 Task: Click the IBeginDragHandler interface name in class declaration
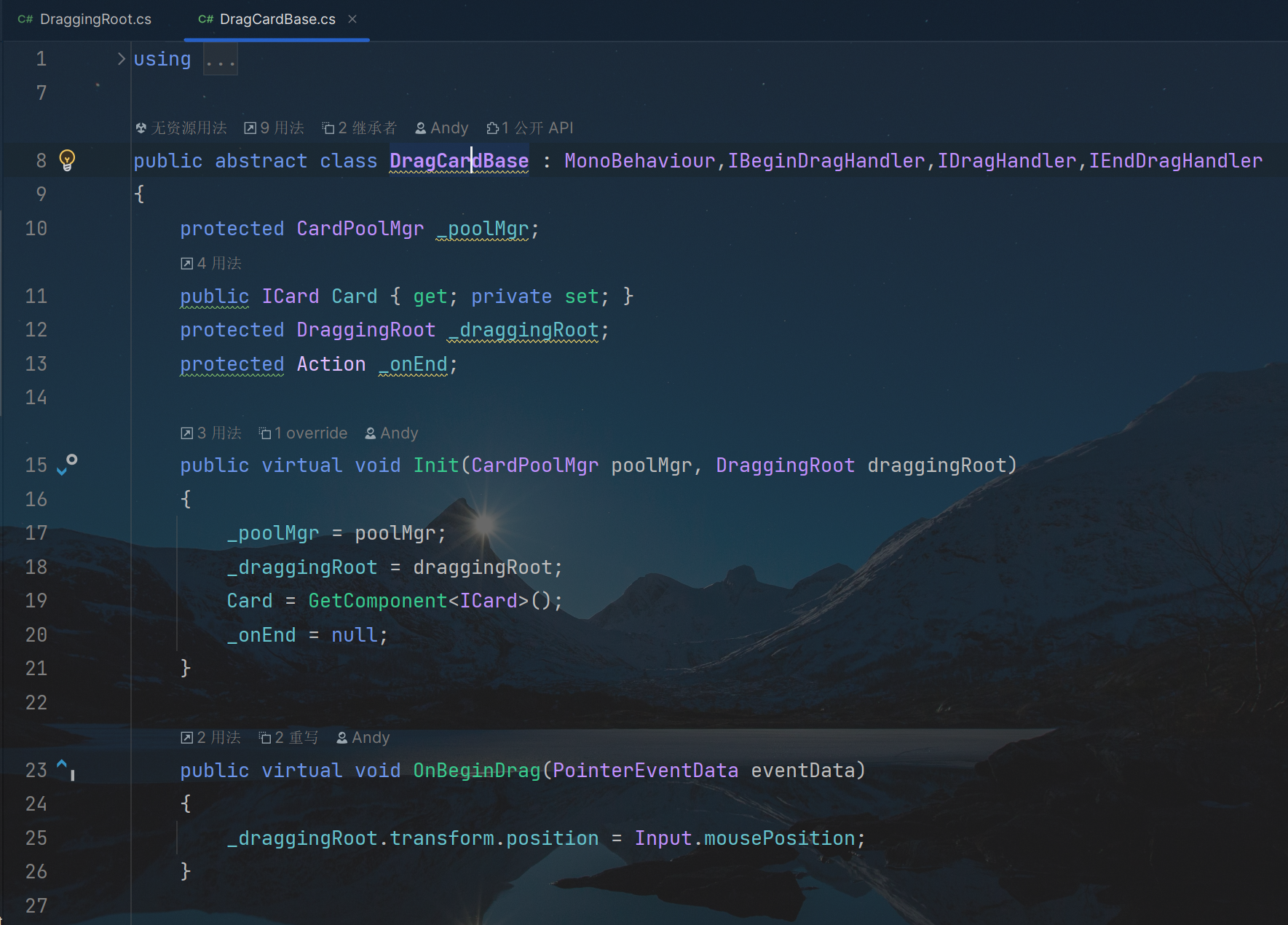pyautogui.click(x=826, y=161)
